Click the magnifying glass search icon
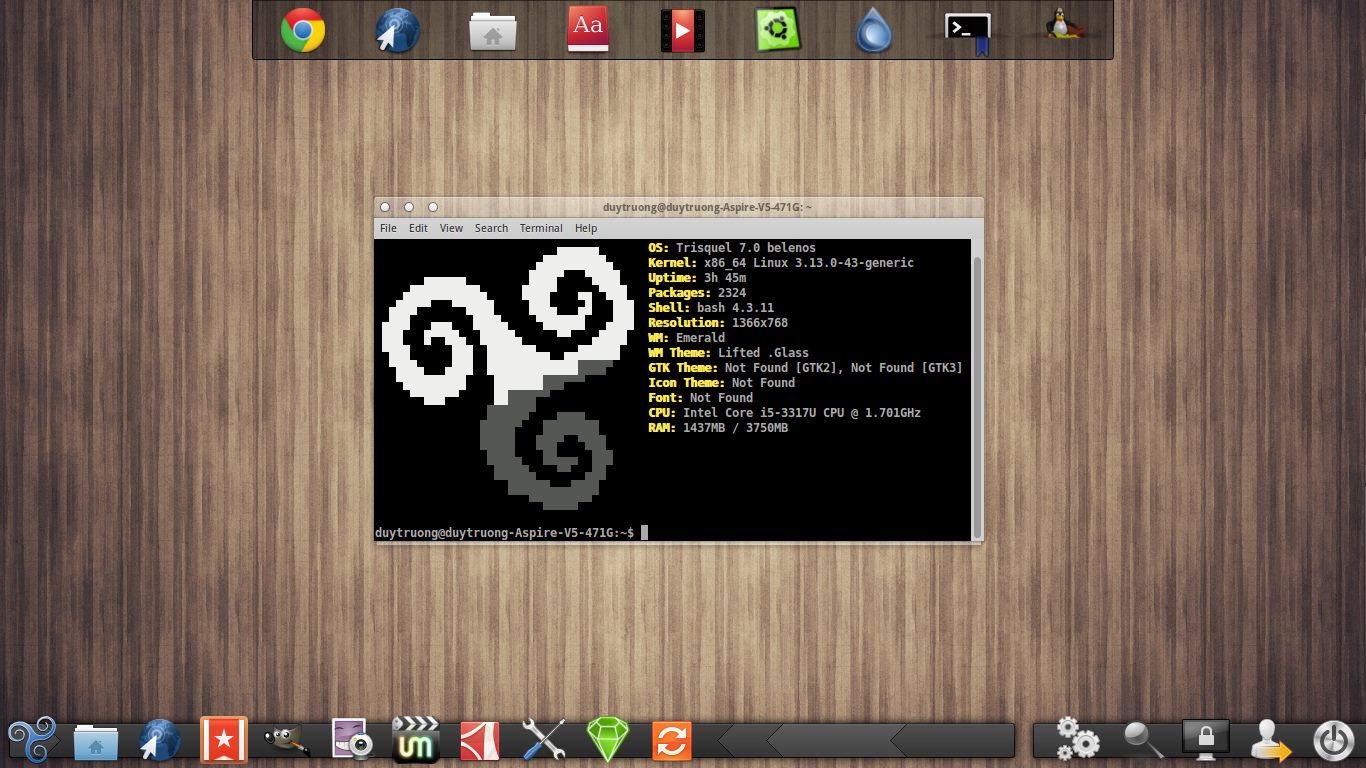This screenshot has height=768, width=1366. click(x=1143, y=740)
